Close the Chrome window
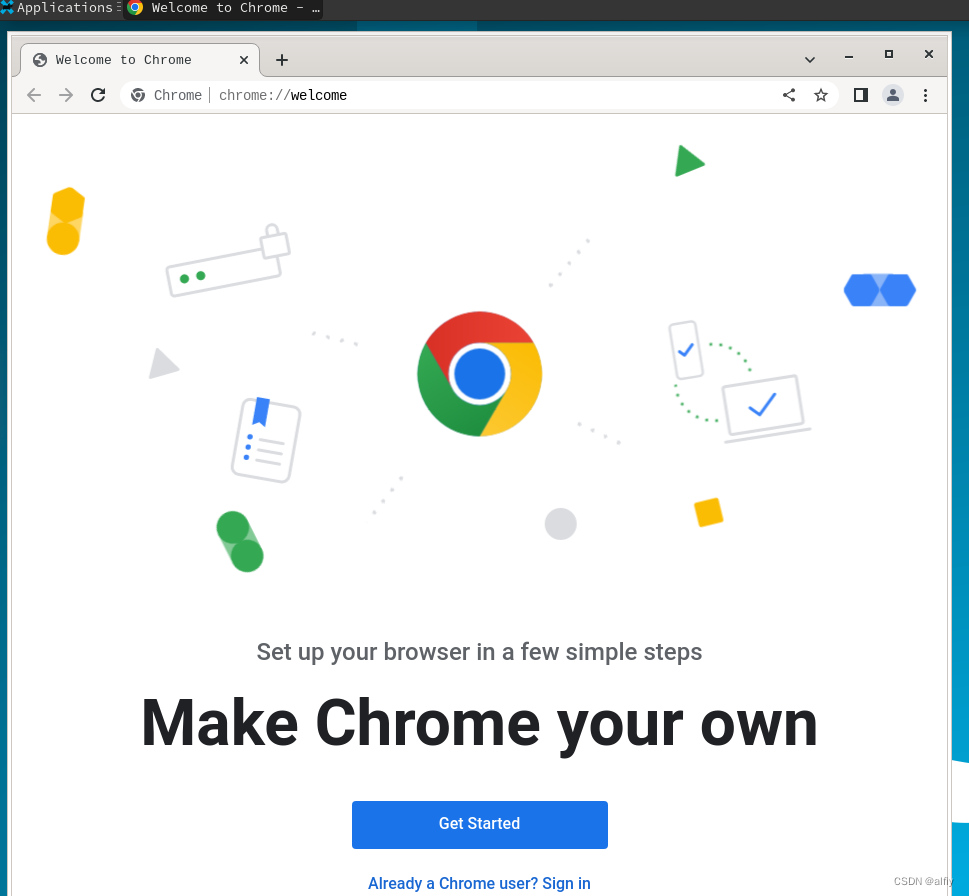Viewport: 969px width, 896px height. pyautogui.click(x=929, y=54)
